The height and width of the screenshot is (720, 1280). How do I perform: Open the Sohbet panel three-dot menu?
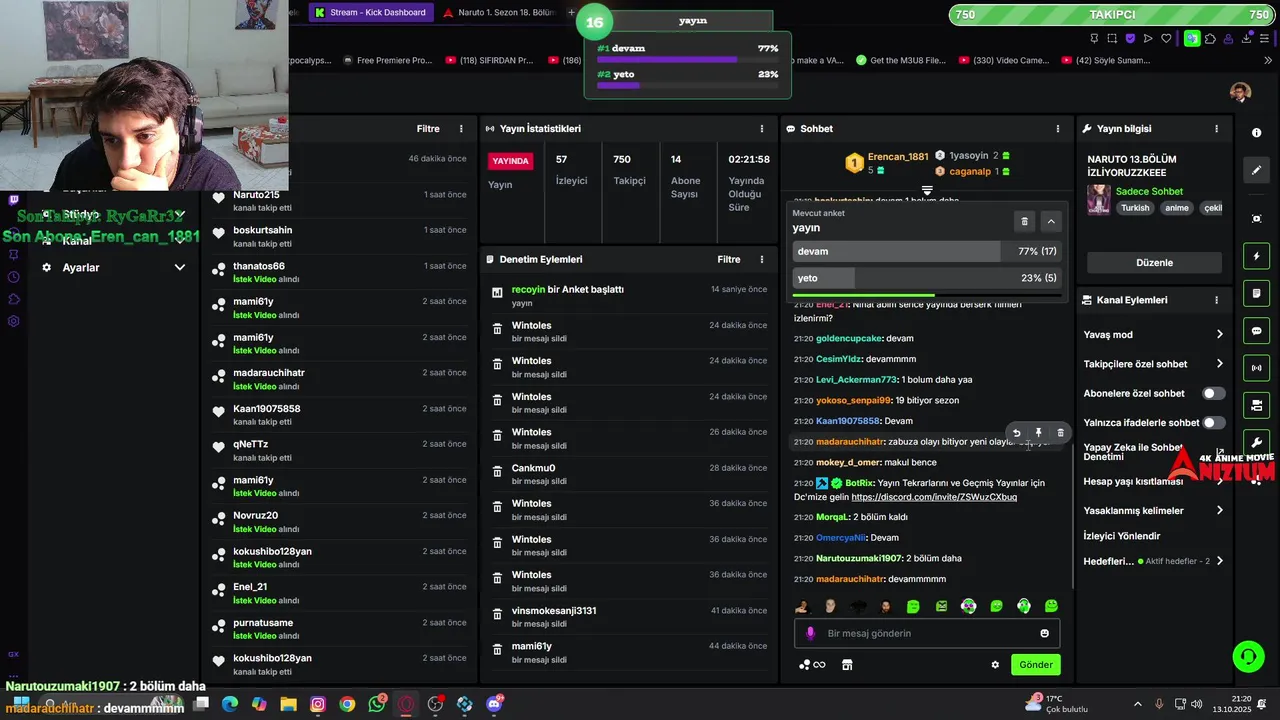click(1058, 129)
